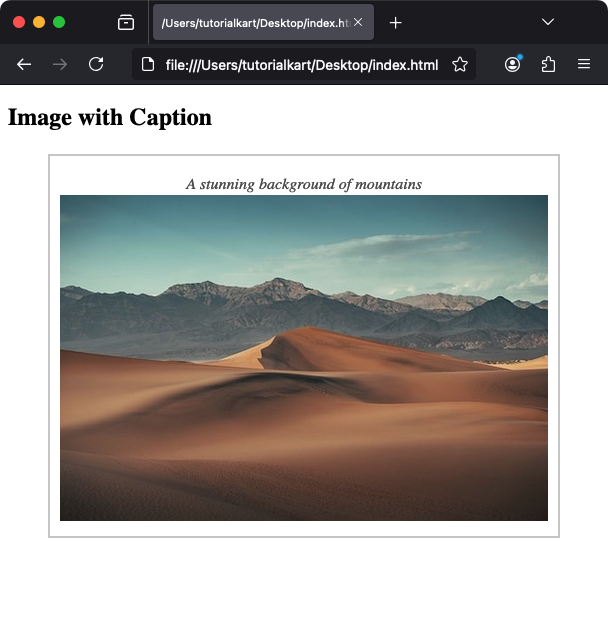Reload the current page
Screen dimensions: 608x620
(x=96, y=64)
